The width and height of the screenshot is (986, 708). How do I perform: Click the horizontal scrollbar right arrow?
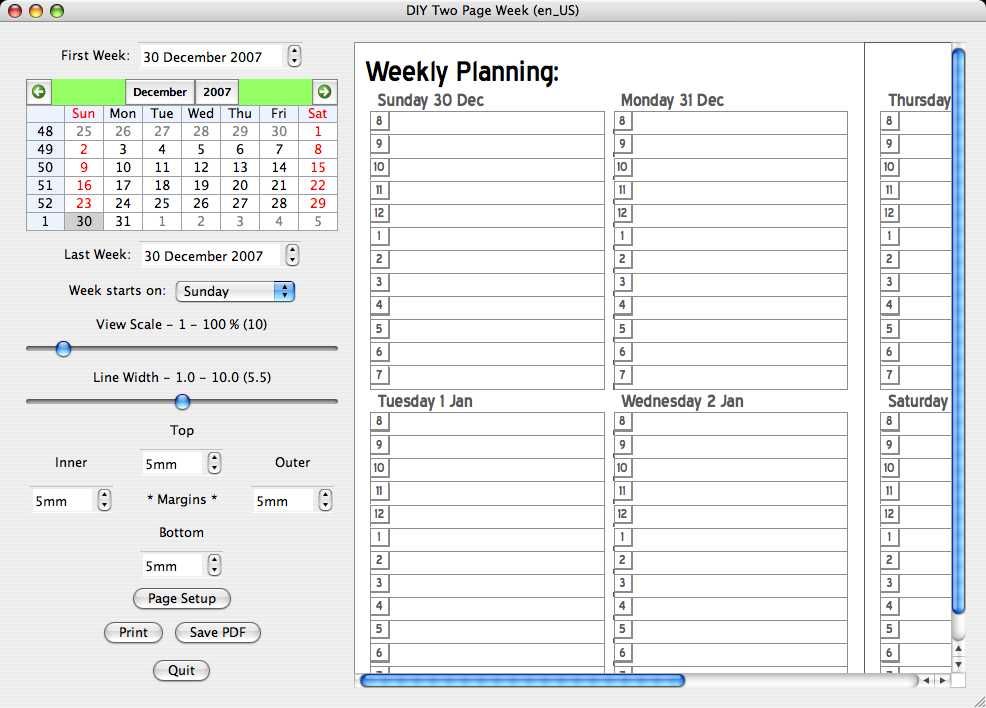pyautogui.click(x=943, y=680)
